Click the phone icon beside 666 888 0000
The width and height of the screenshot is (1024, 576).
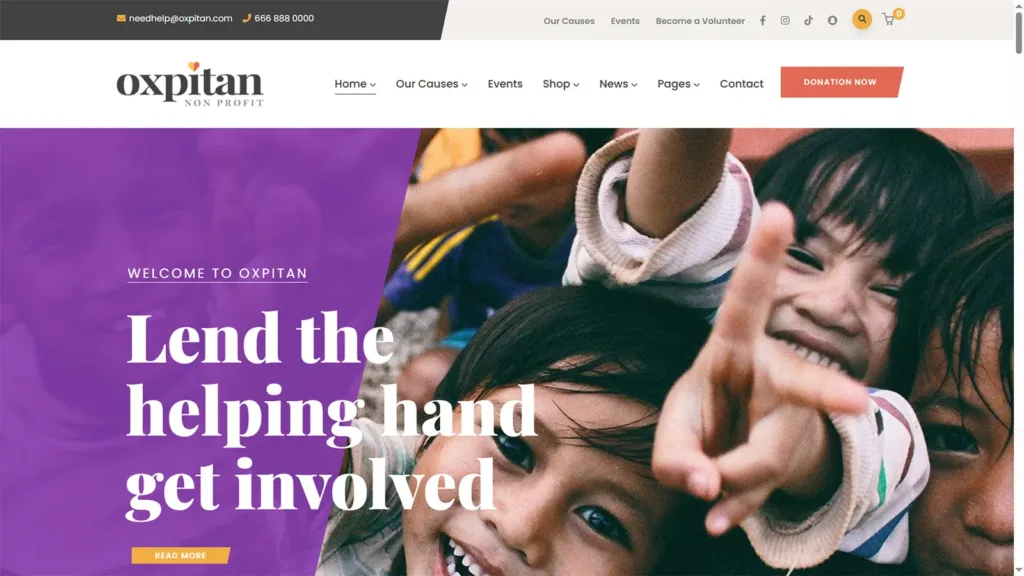coord(246,18)
